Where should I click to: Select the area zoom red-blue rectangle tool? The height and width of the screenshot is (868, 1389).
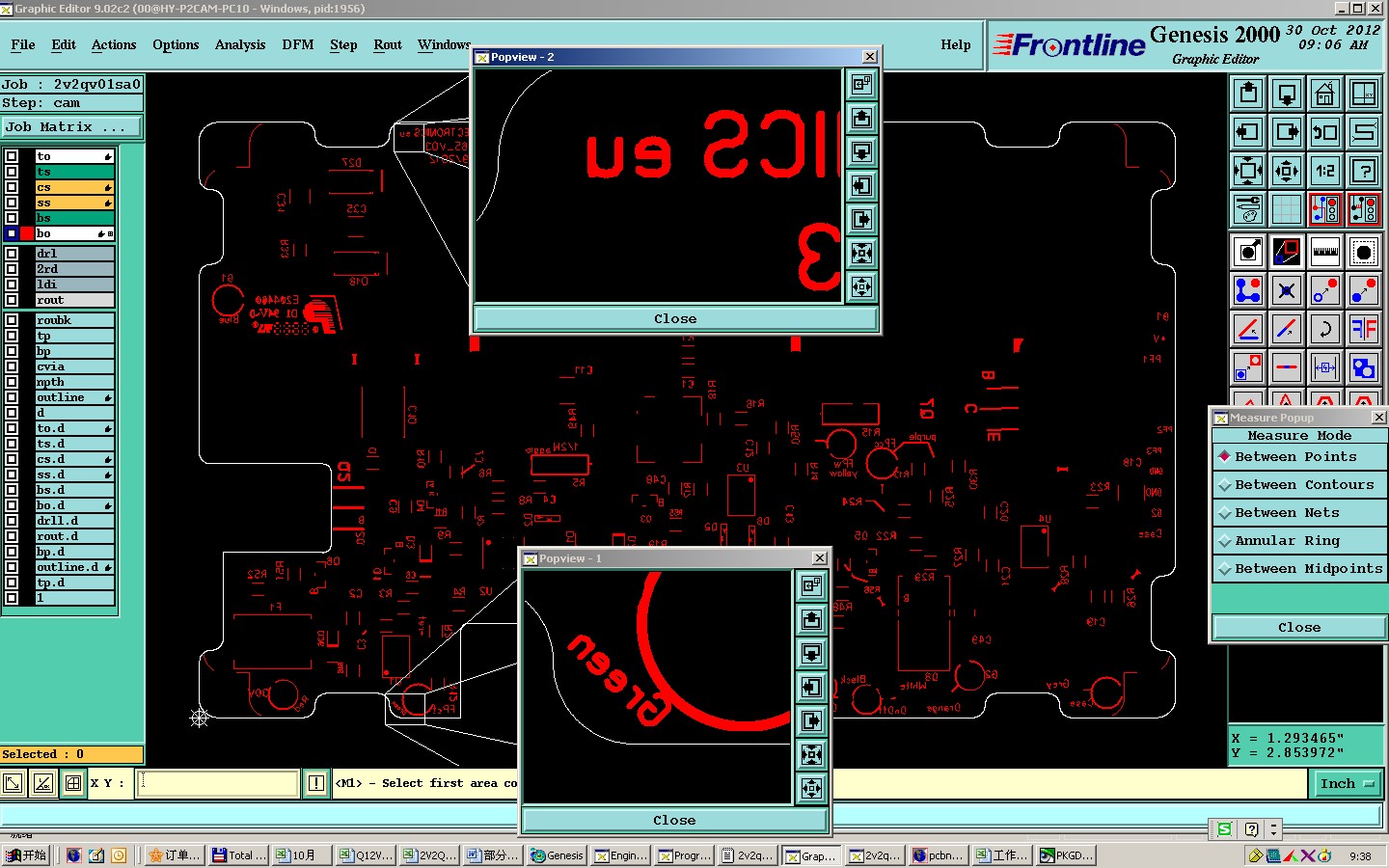[1287, 253]
